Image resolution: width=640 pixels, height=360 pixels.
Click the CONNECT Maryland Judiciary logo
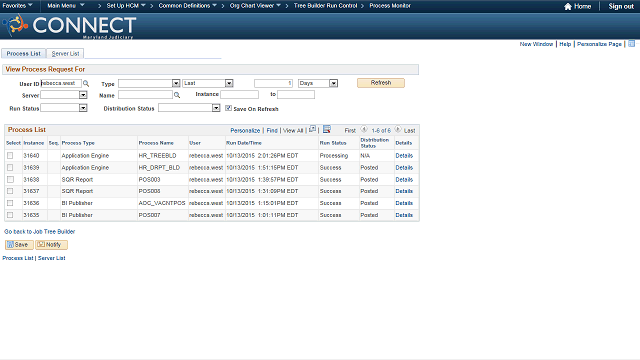69,27
